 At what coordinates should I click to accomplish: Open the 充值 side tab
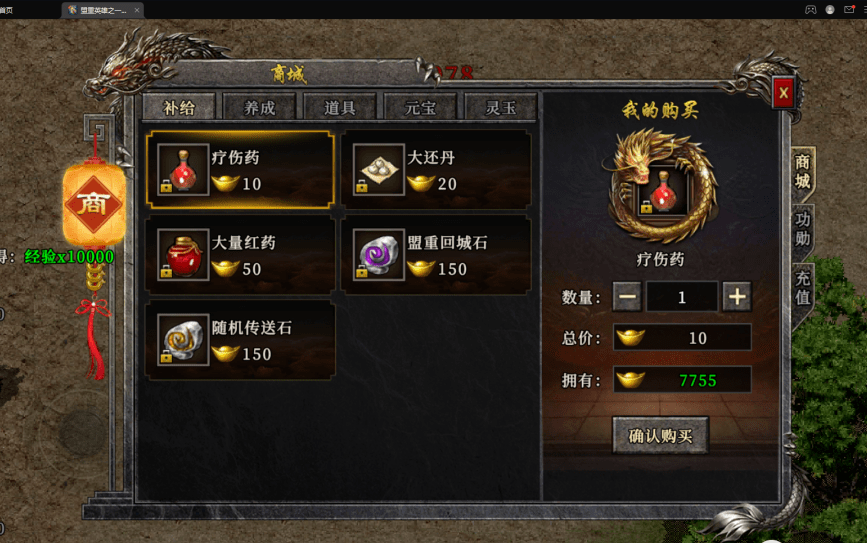(x=803, y=289)
